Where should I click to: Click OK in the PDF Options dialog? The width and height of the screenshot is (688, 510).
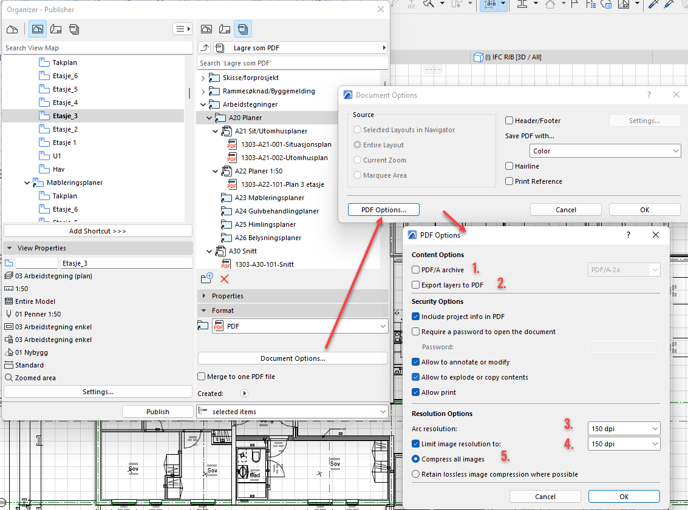624,496
